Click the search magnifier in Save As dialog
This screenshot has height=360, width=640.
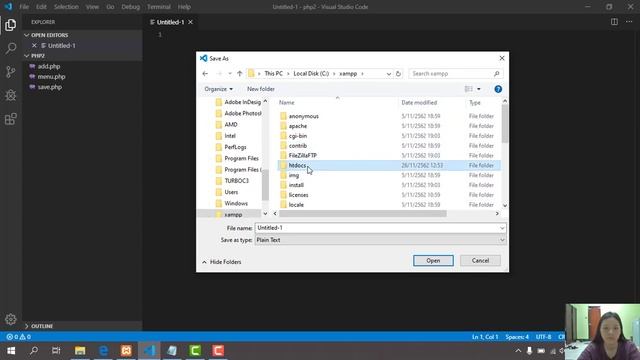[x=496, y=73]
